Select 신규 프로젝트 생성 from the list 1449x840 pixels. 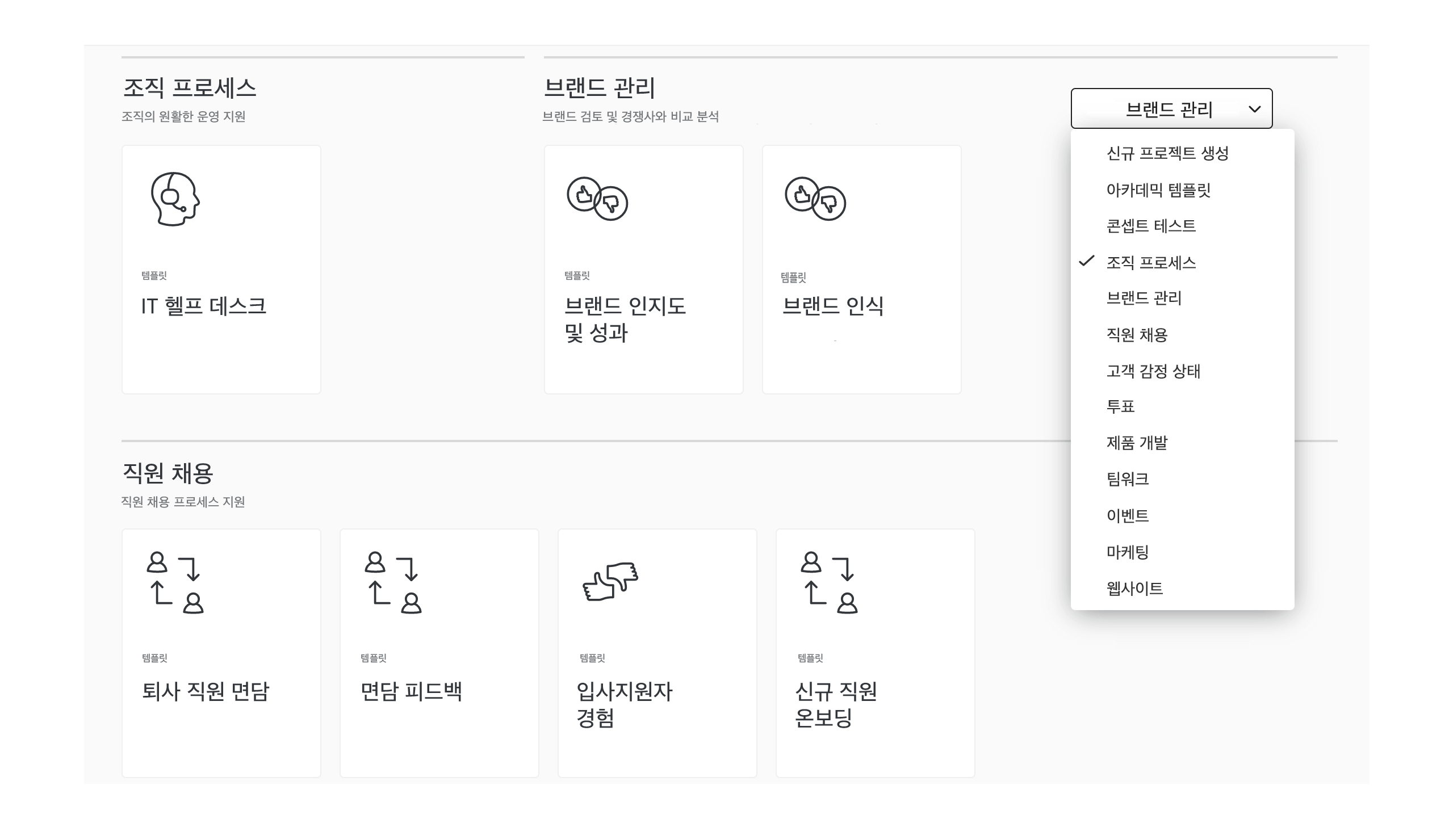pyautogui.click(x=1182, y=153)
